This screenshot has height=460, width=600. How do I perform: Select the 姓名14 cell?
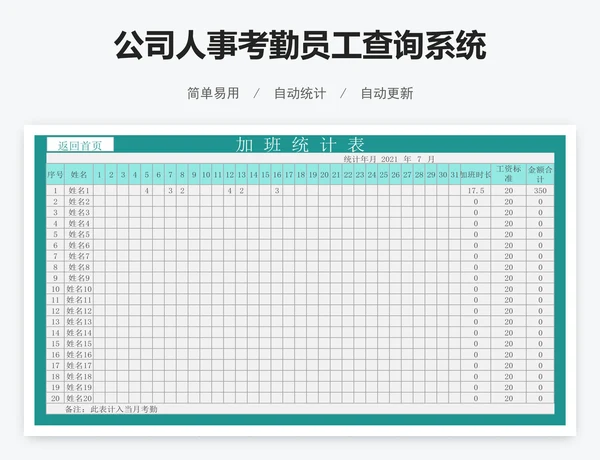(x=79, y=333)
